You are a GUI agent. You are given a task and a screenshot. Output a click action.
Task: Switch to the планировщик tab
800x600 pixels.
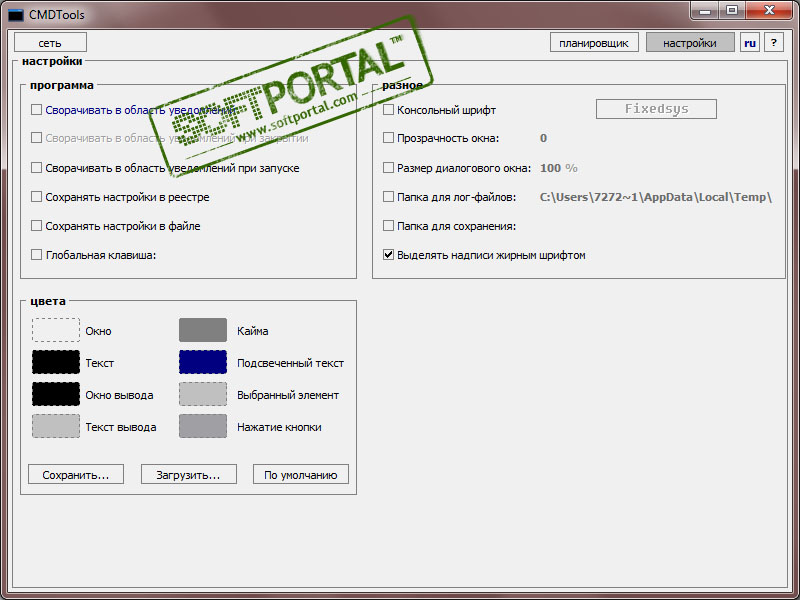(594, 43)
